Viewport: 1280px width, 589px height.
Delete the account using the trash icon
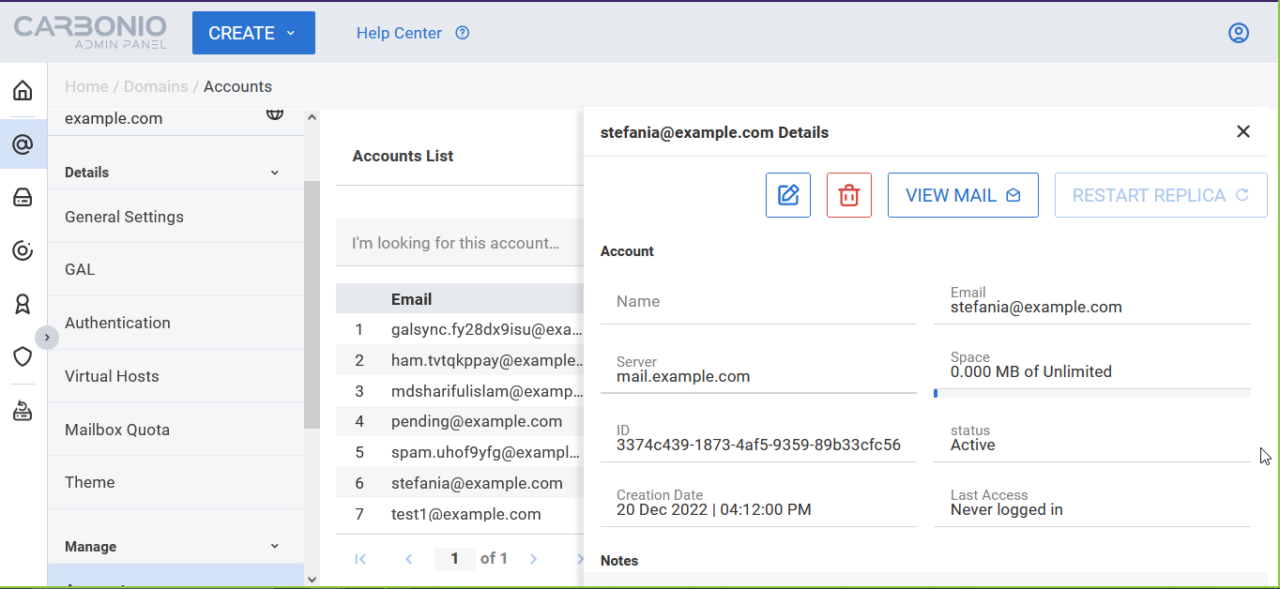pyautogui.click(x=848, y=194)
